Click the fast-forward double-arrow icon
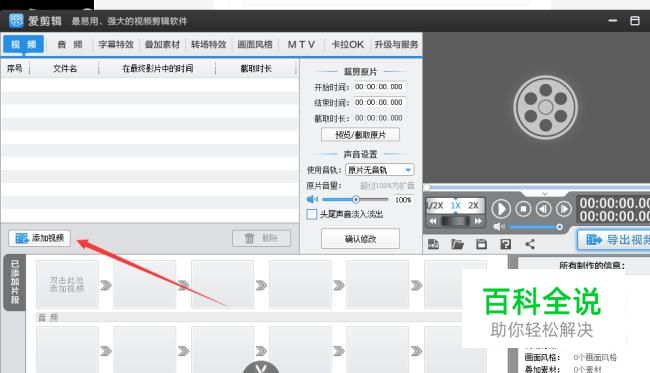 point(478,221)
